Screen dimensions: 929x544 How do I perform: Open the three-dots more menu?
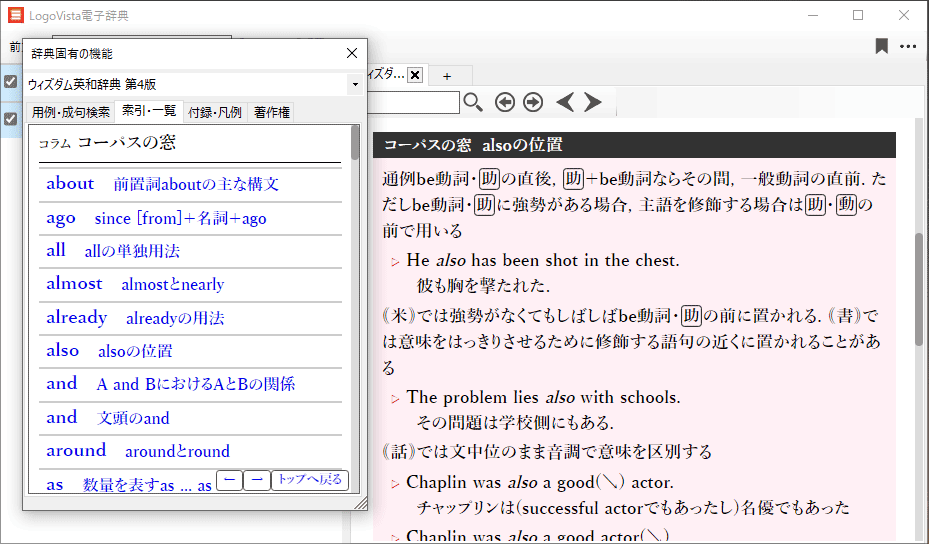[908, 46]
